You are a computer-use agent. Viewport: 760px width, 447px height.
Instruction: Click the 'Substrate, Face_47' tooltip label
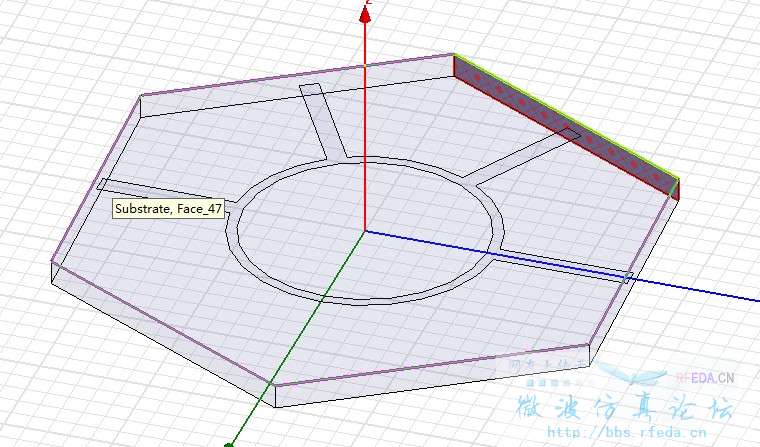[x=169, y=209]
